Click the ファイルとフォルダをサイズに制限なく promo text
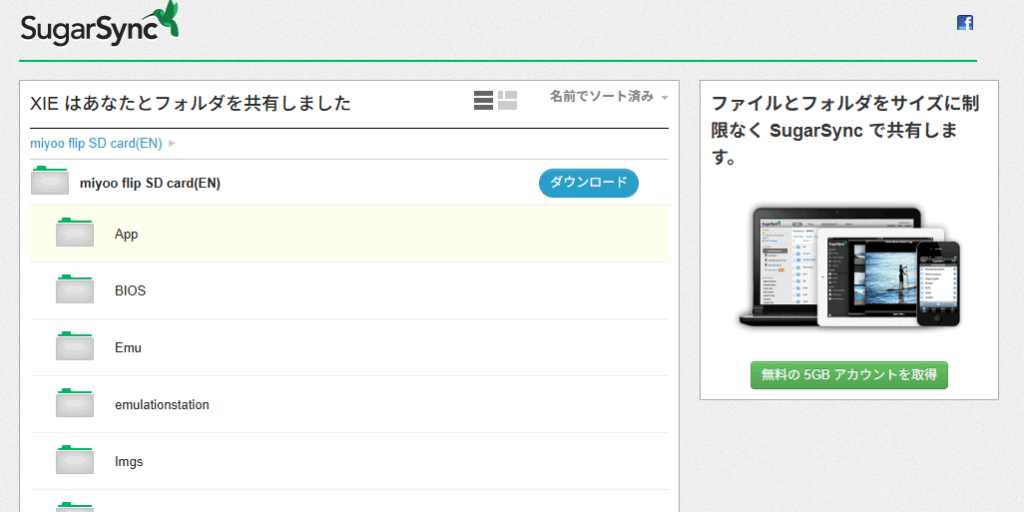The width and height of the screenshot is (1024, 512). click(x=845, y=131)
